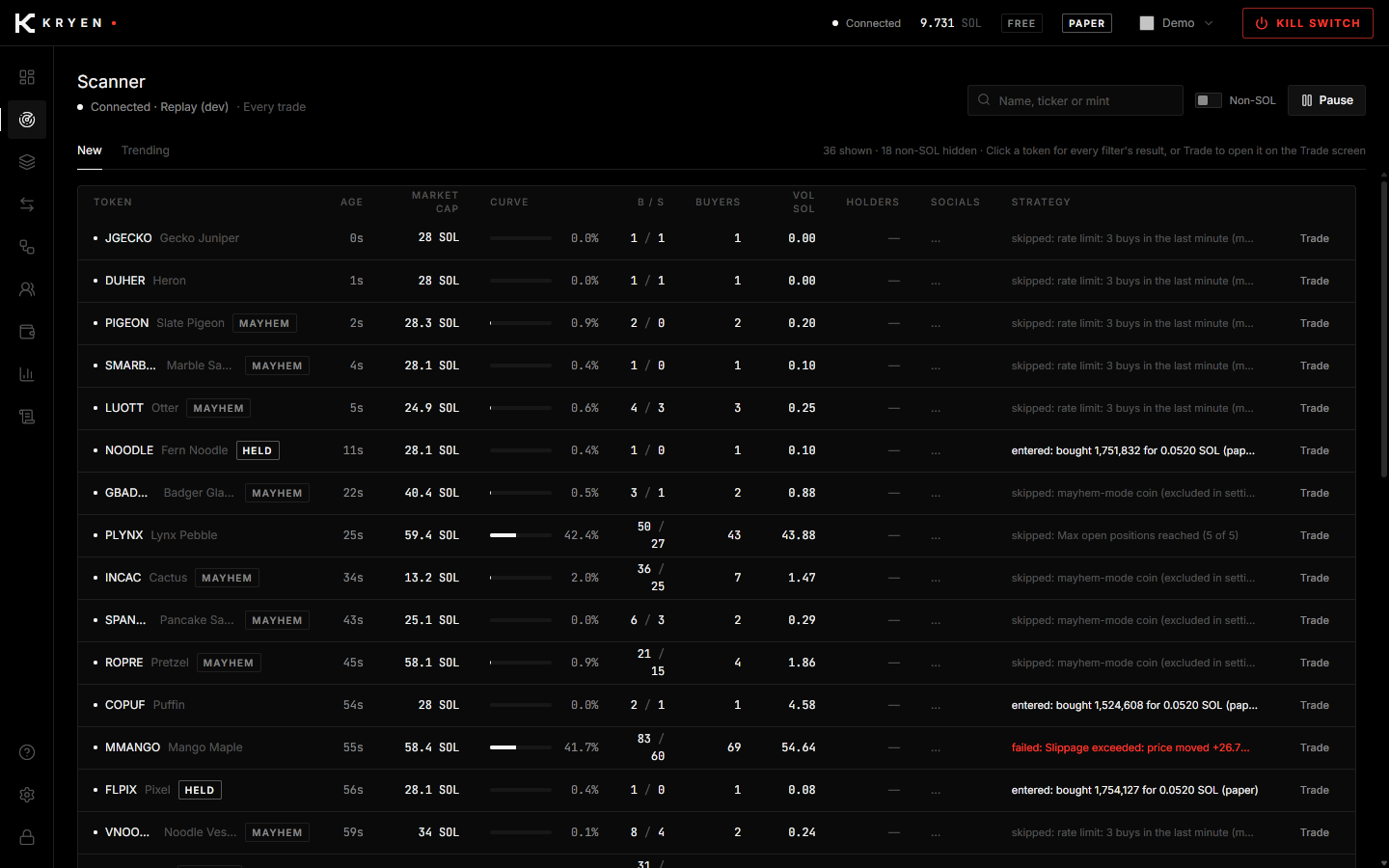The height and width of the screenshot is (868, 1389).
Task: Open the bar chart analytics icon in sidebar
Action: coord(27,374)
